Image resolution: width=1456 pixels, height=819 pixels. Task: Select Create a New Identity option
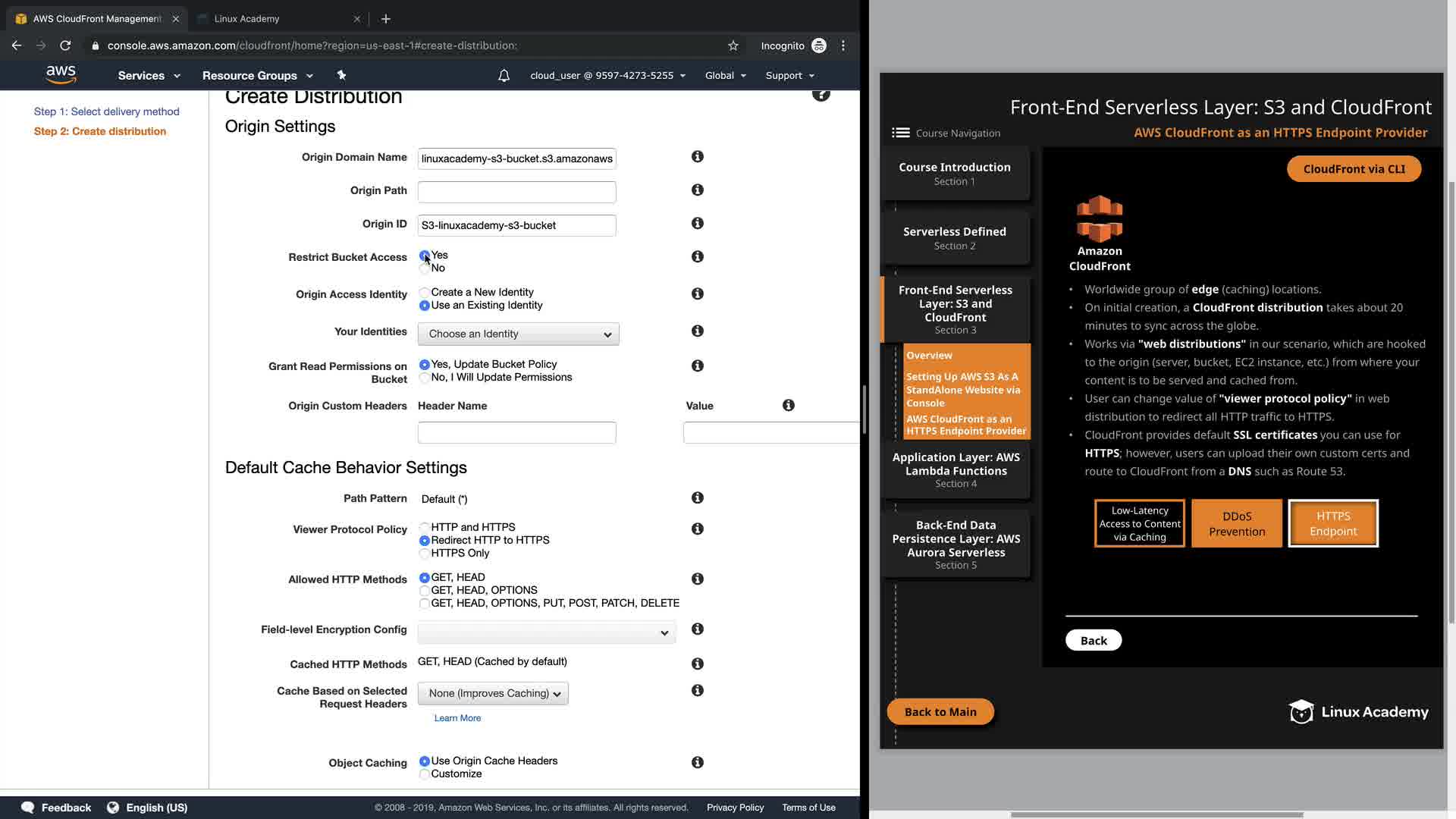425,293
